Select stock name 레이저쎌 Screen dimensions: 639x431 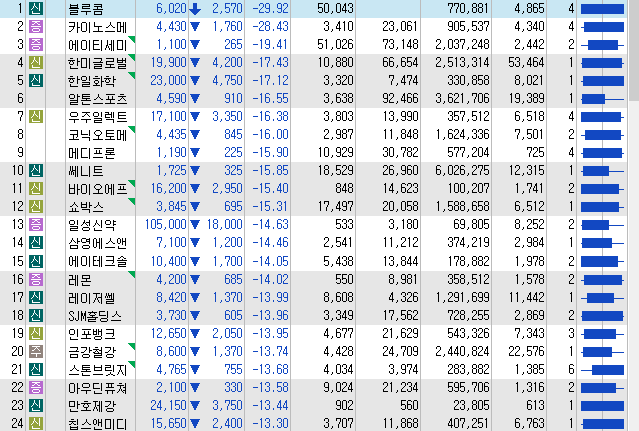[92, 298]
